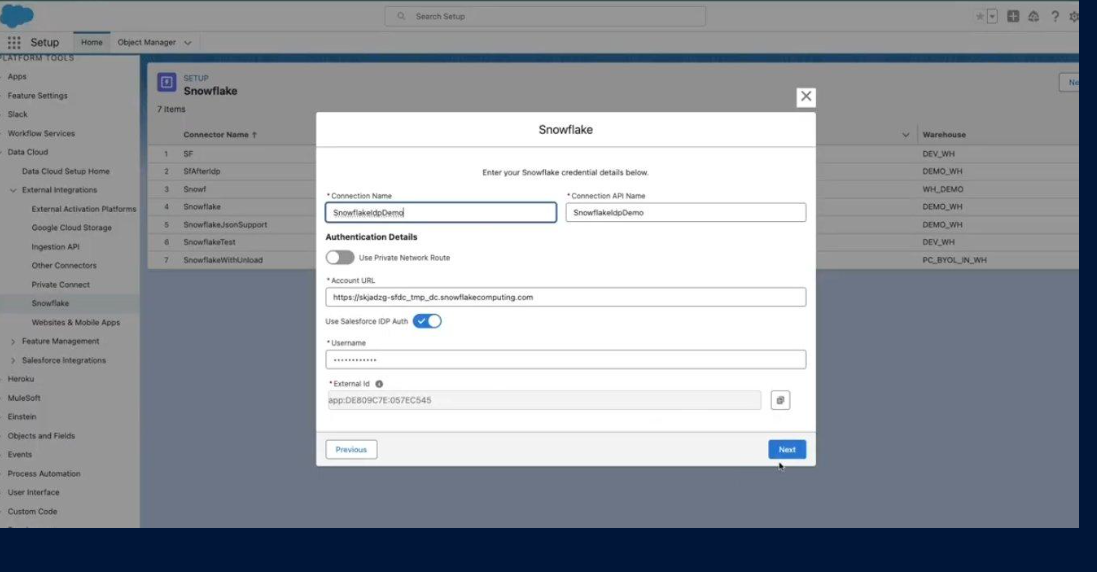Open Events in the sidebar
The image size is (1097, 572).
click(20, 455)
